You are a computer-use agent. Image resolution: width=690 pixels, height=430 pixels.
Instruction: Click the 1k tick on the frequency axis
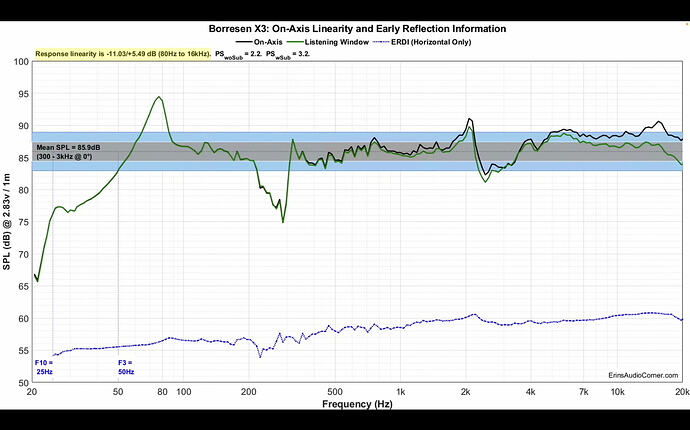400,392
